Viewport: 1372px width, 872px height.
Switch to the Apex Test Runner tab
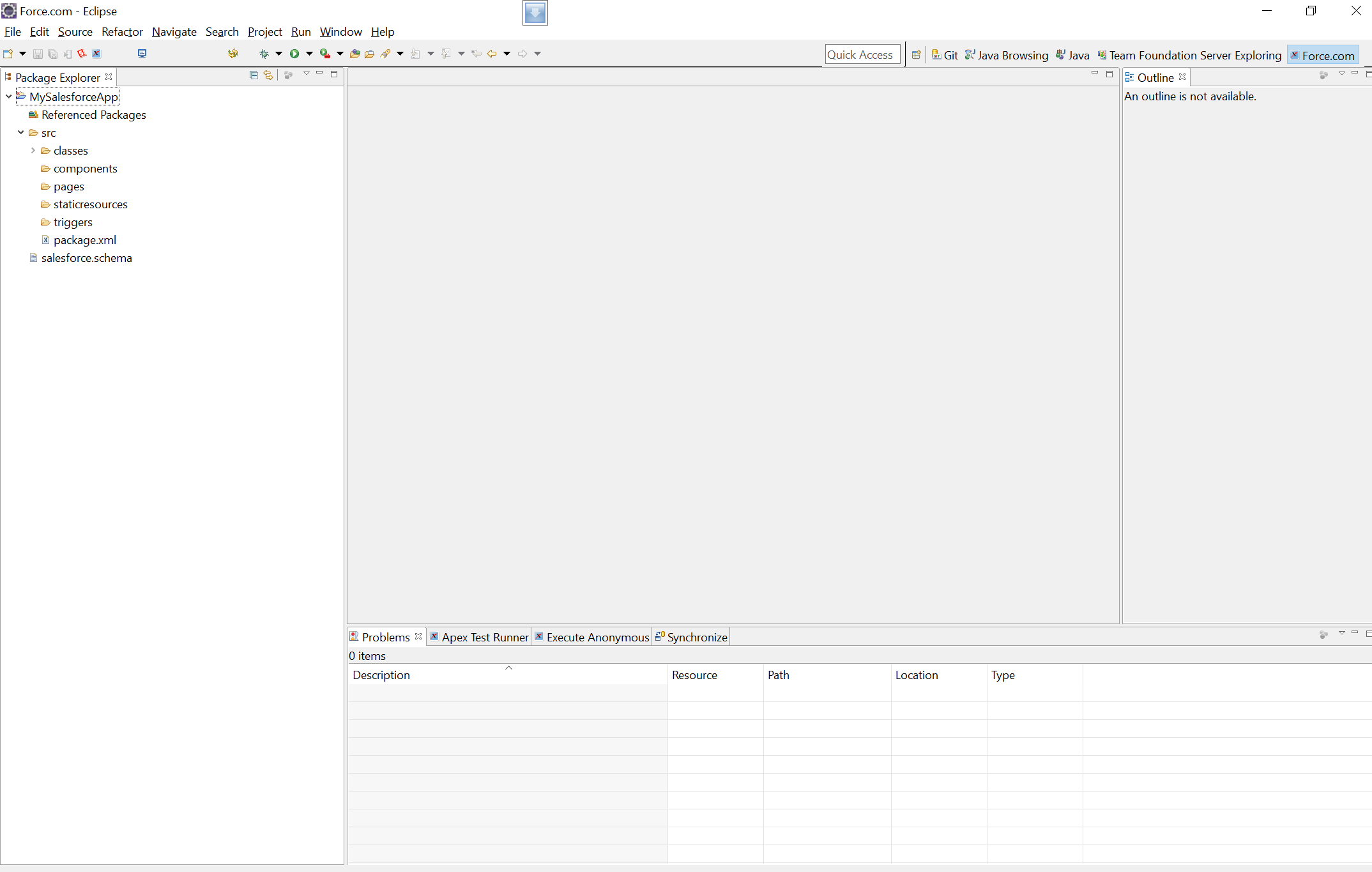point(479,637)
